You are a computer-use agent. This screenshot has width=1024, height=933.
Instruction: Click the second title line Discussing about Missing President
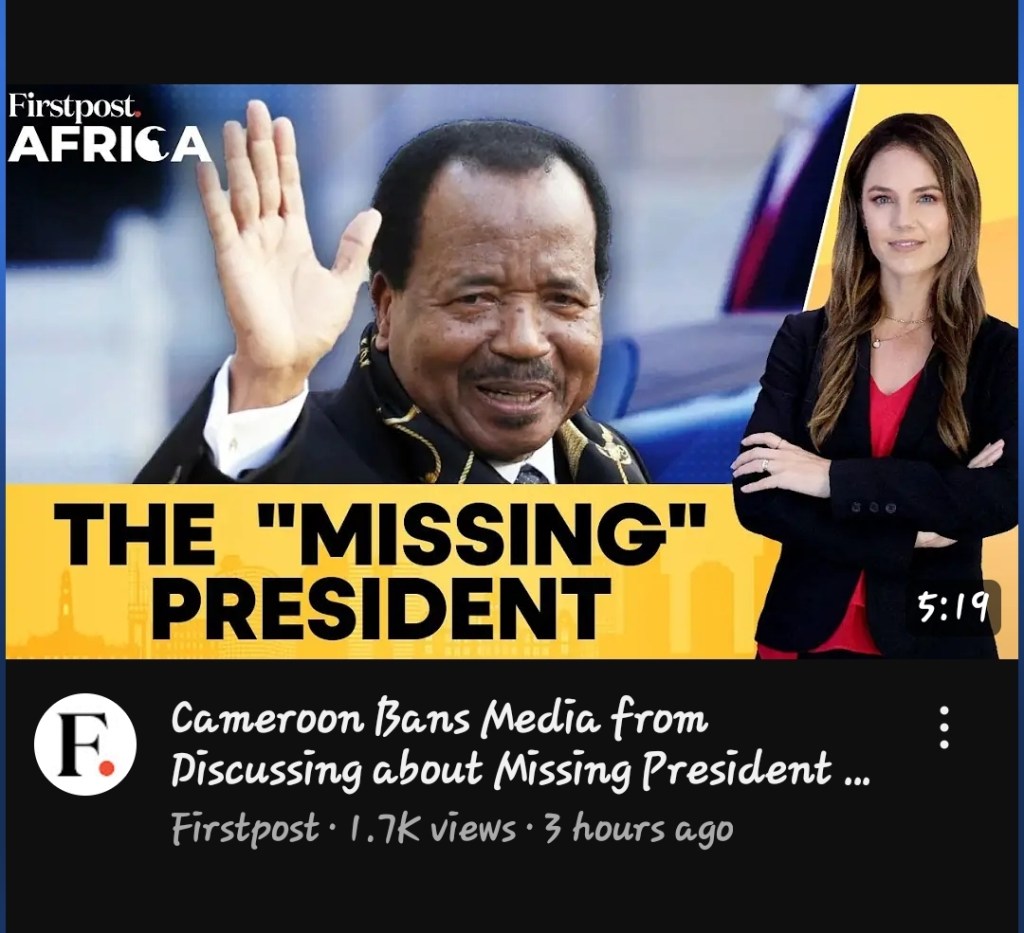tap(520, 770)
